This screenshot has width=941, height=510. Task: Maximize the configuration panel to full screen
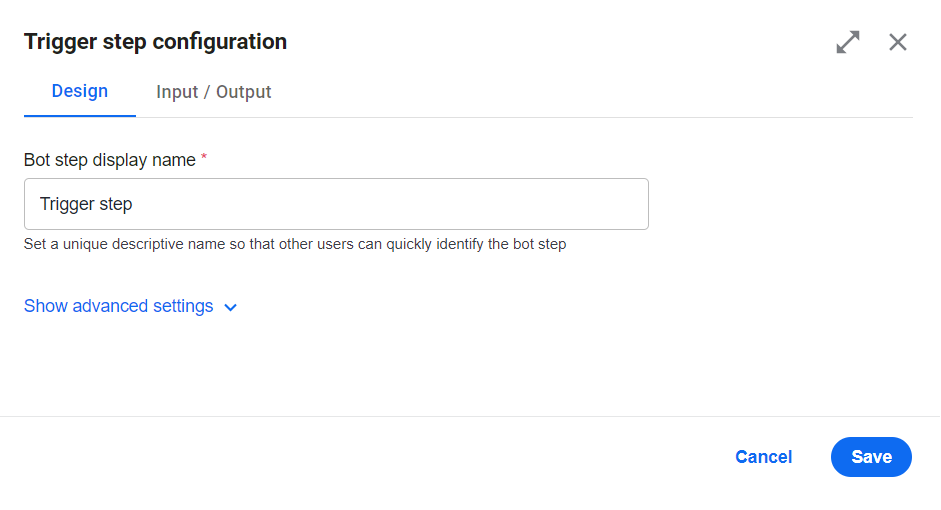(x=848, y=42)
